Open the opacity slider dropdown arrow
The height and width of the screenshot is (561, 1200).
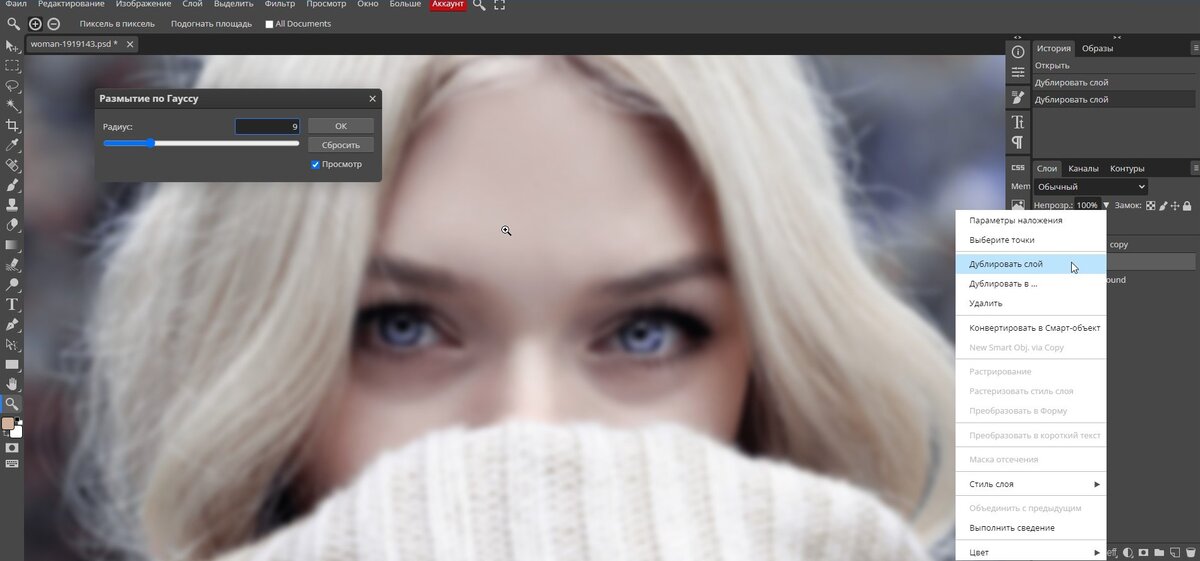[1106, 205]
